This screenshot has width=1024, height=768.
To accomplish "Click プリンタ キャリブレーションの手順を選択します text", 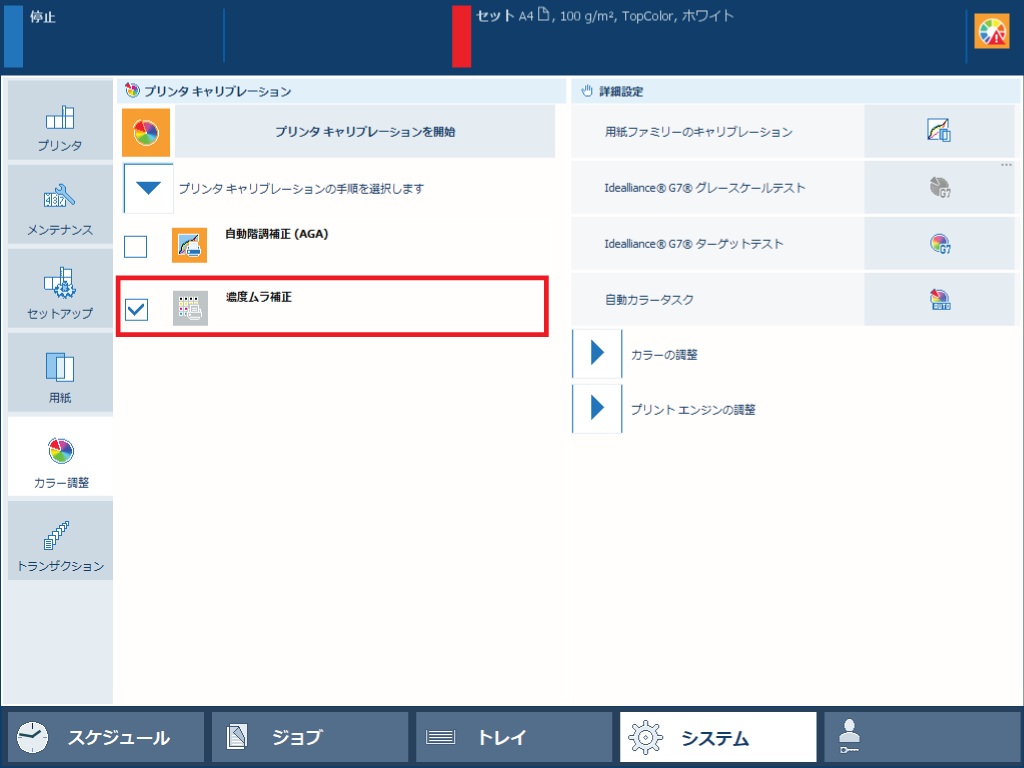I will coord(301,189).
